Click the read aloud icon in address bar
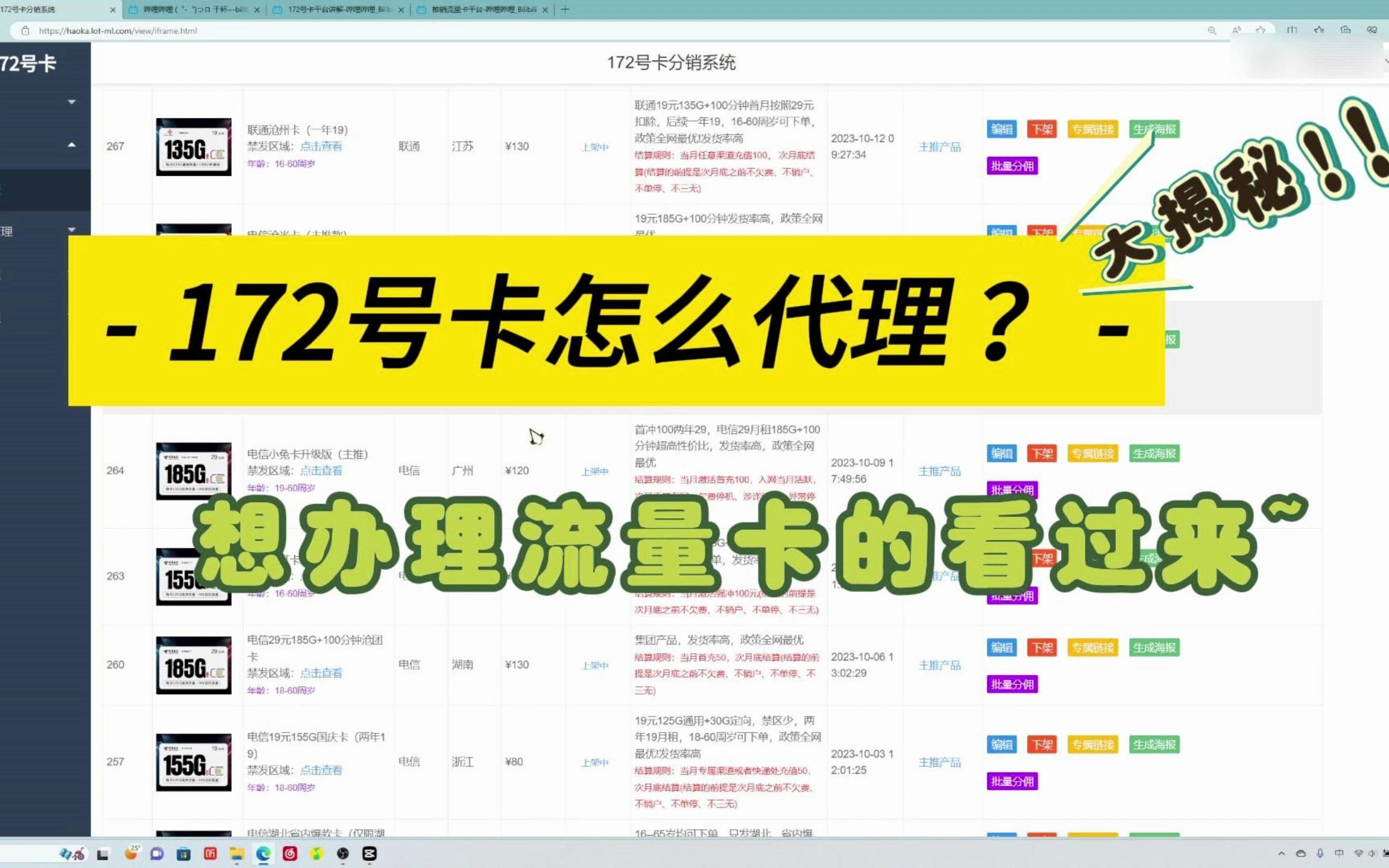The height and width of the screenshot is (868, 1389). (1236, 30)
